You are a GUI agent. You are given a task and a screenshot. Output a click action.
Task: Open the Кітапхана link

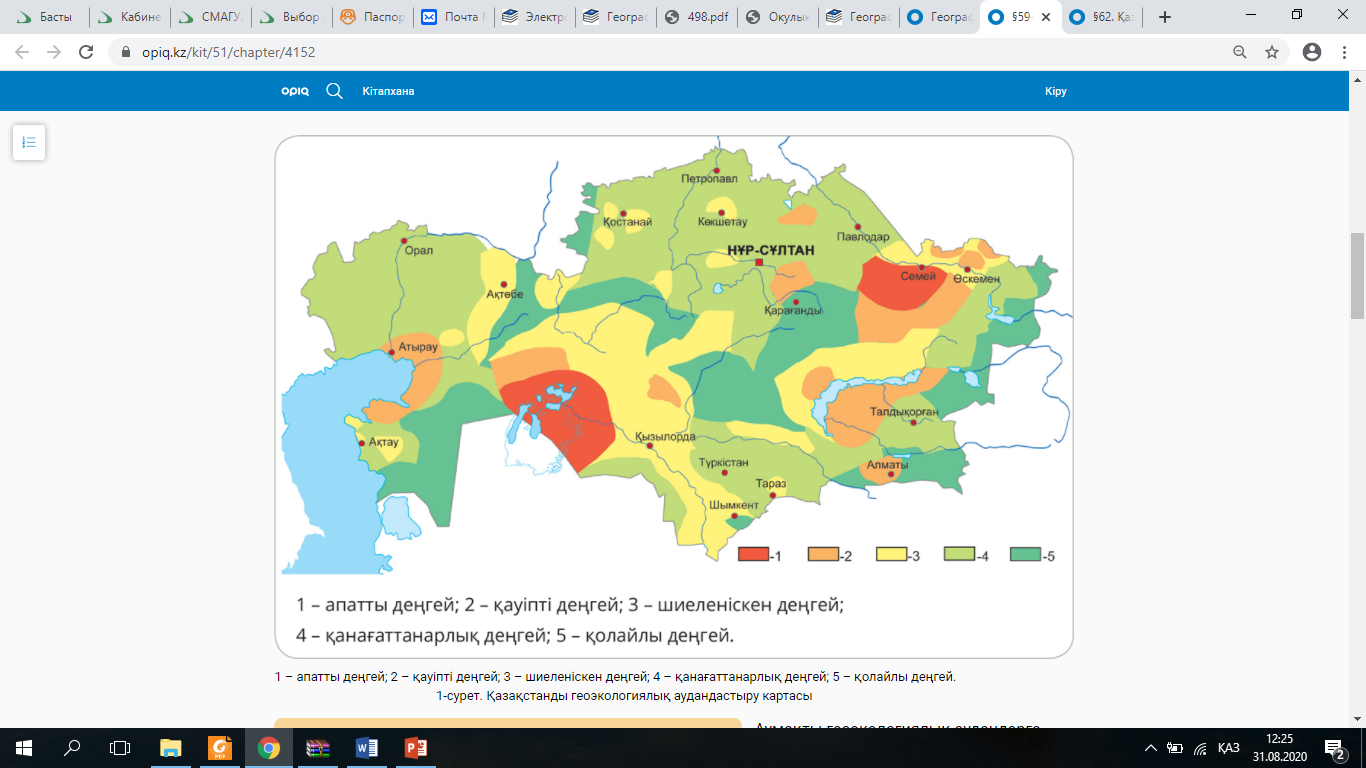(x=388, y=91)
